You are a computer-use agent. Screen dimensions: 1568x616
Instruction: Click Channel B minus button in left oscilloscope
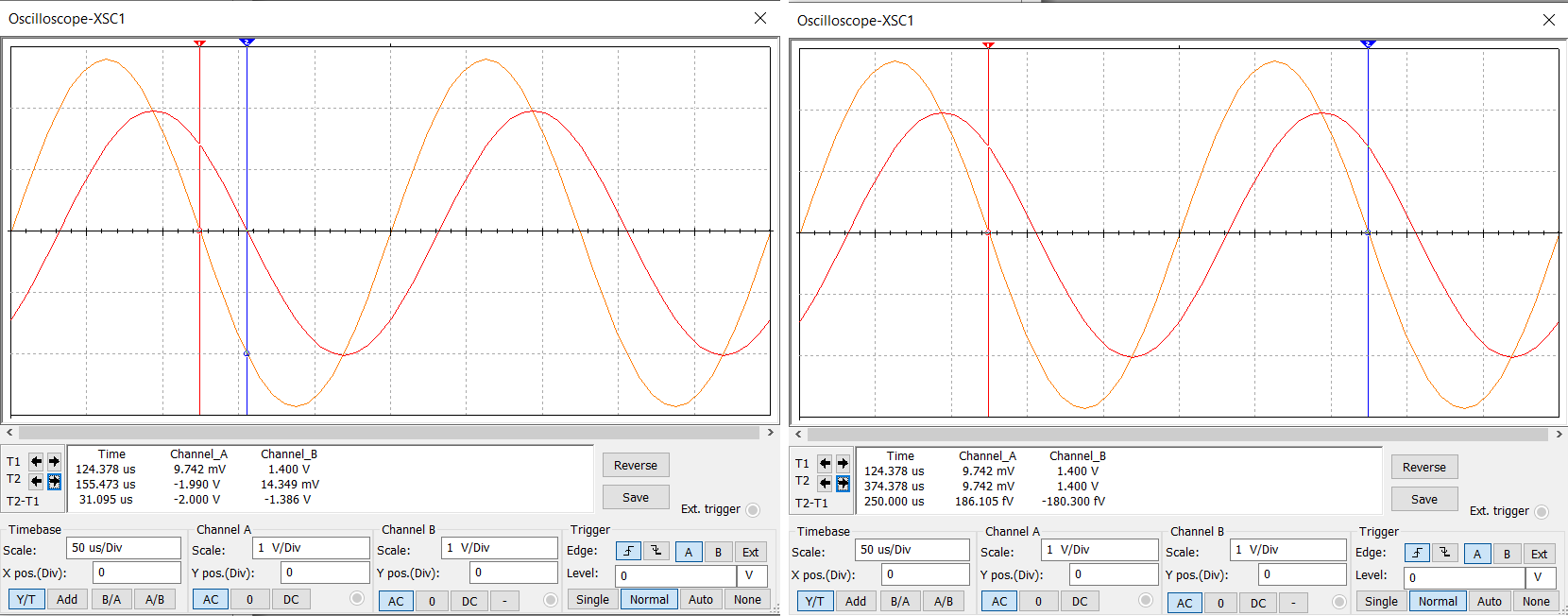(x=504, y=601)
